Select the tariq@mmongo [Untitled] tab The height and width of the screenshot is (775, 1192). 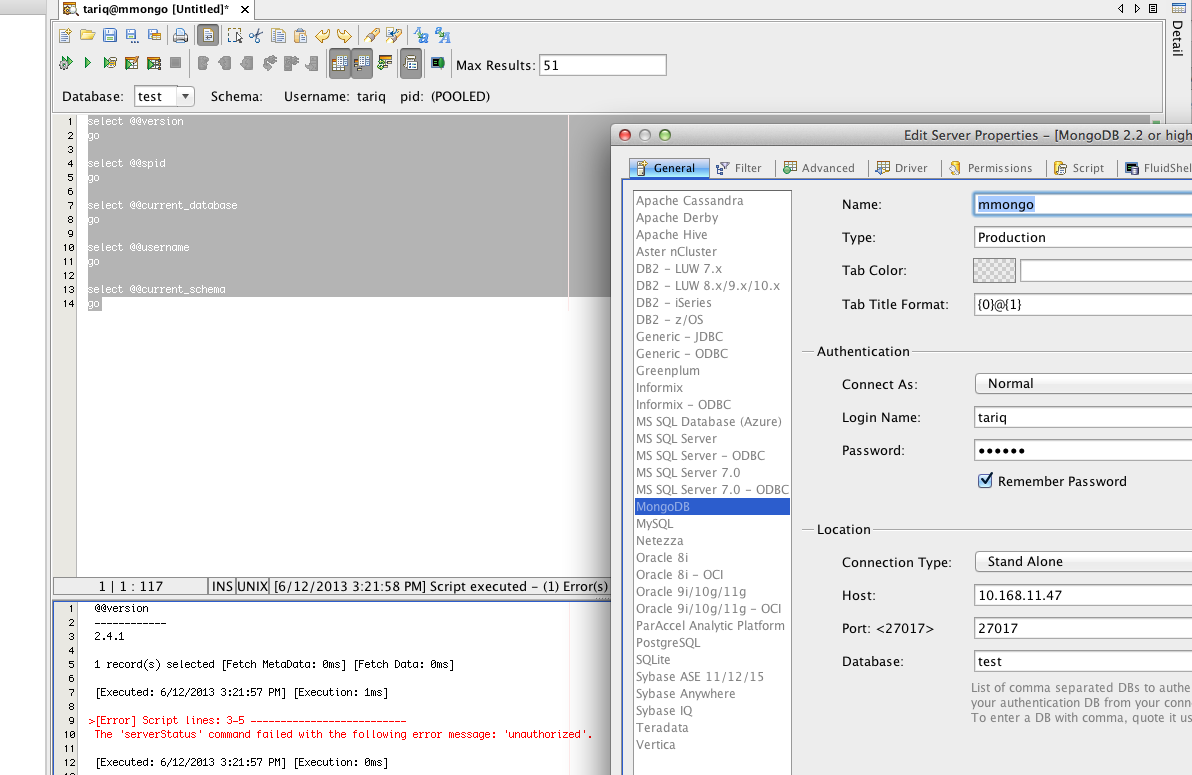(155, 10)
